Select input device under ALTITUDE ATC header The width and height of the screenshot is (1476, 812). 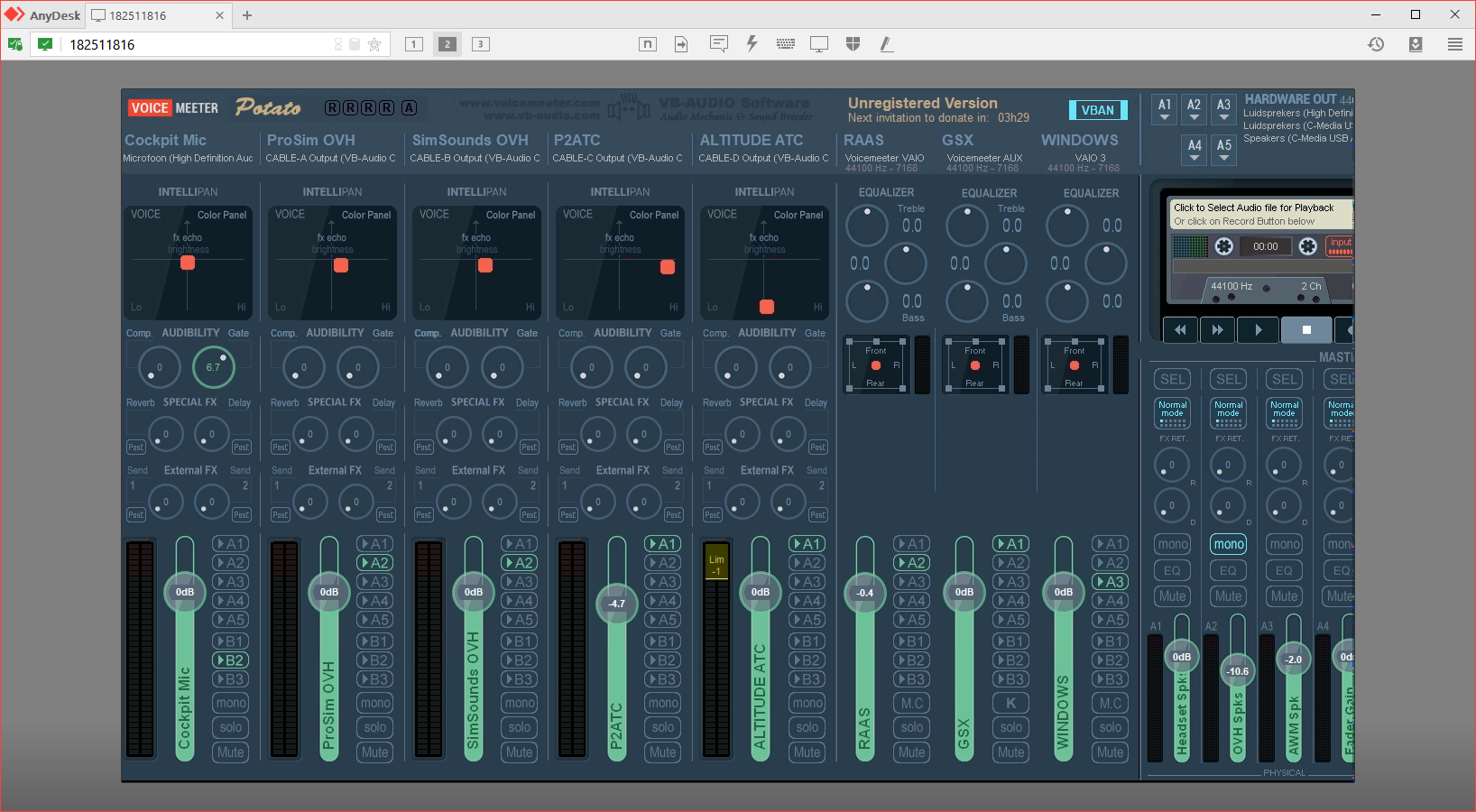point(763,158)
